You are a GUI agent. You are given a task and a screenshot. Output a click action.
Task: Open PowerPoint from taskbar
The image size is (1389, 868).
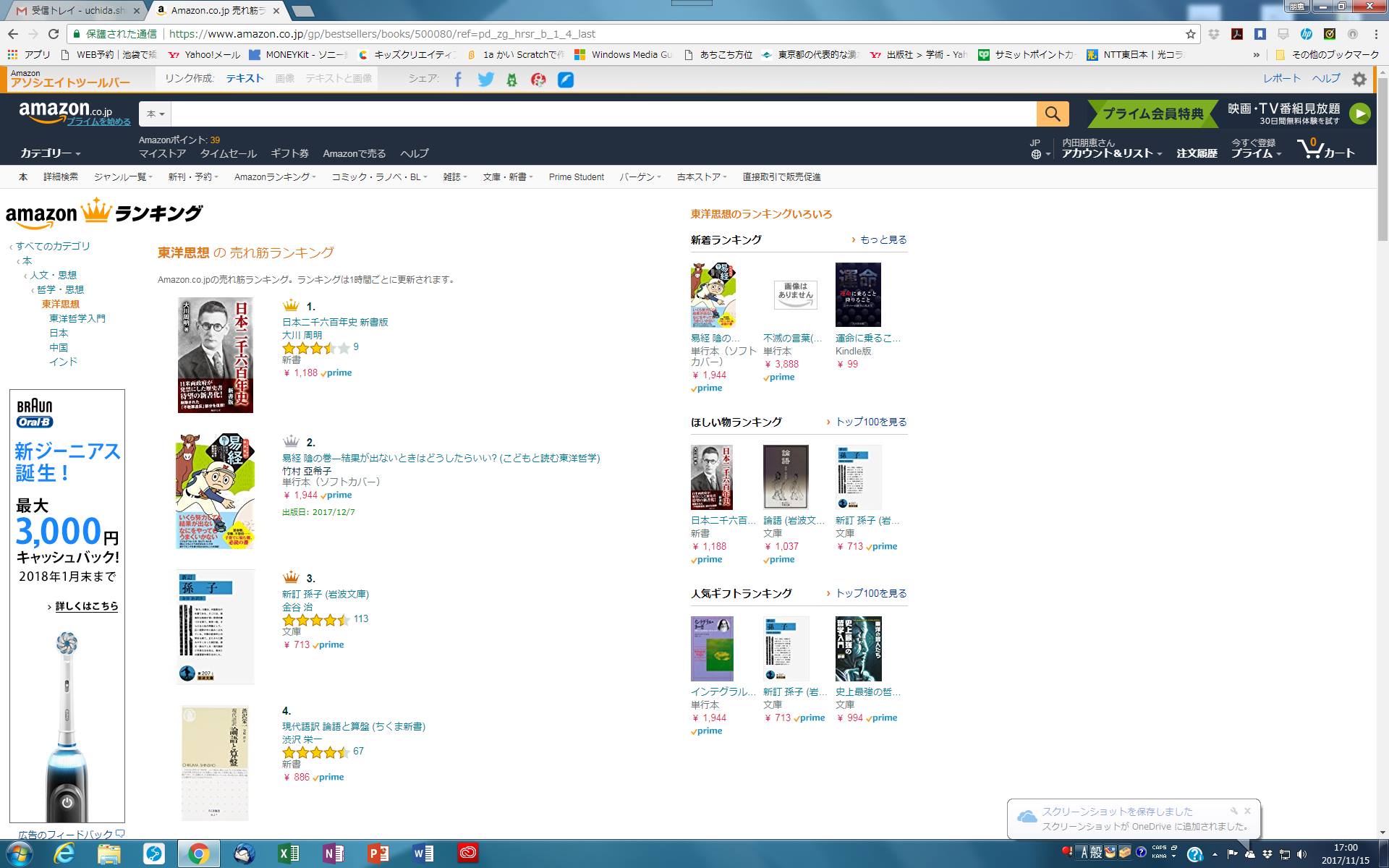pos(378,854)
